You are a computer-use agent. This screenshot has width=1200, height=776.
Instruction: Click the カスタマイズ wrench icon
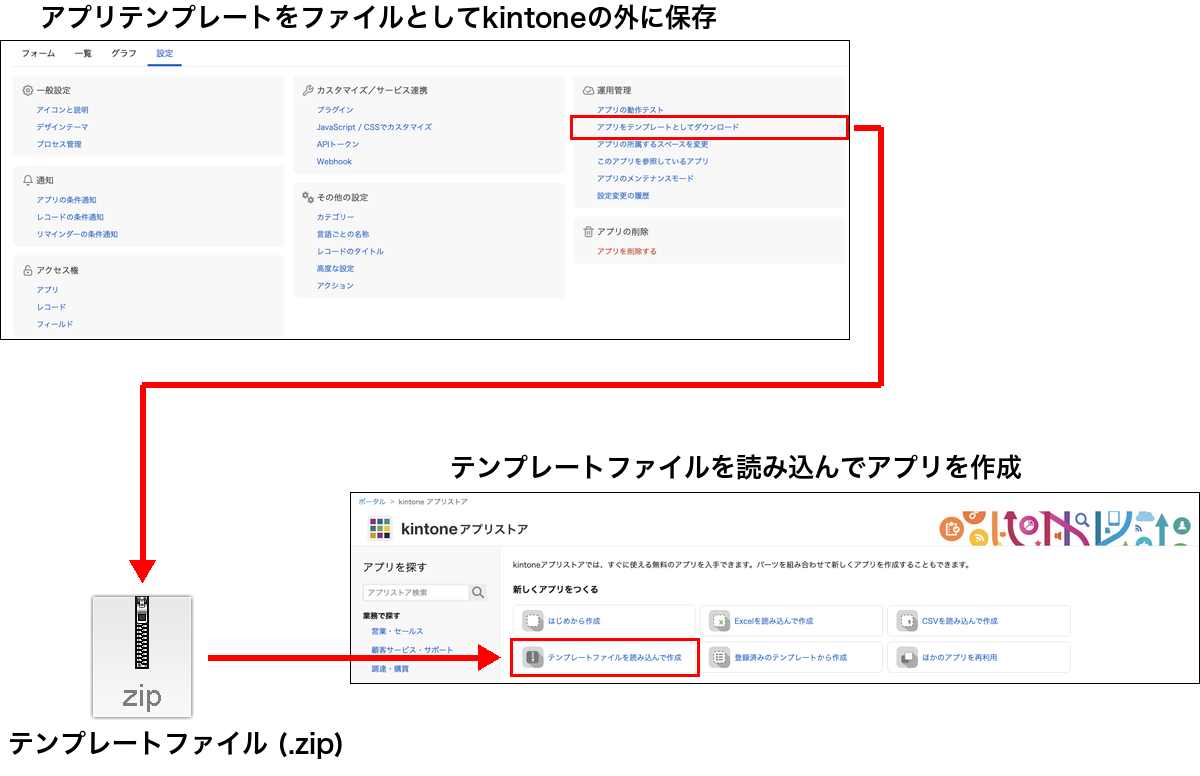click(308, 90)
